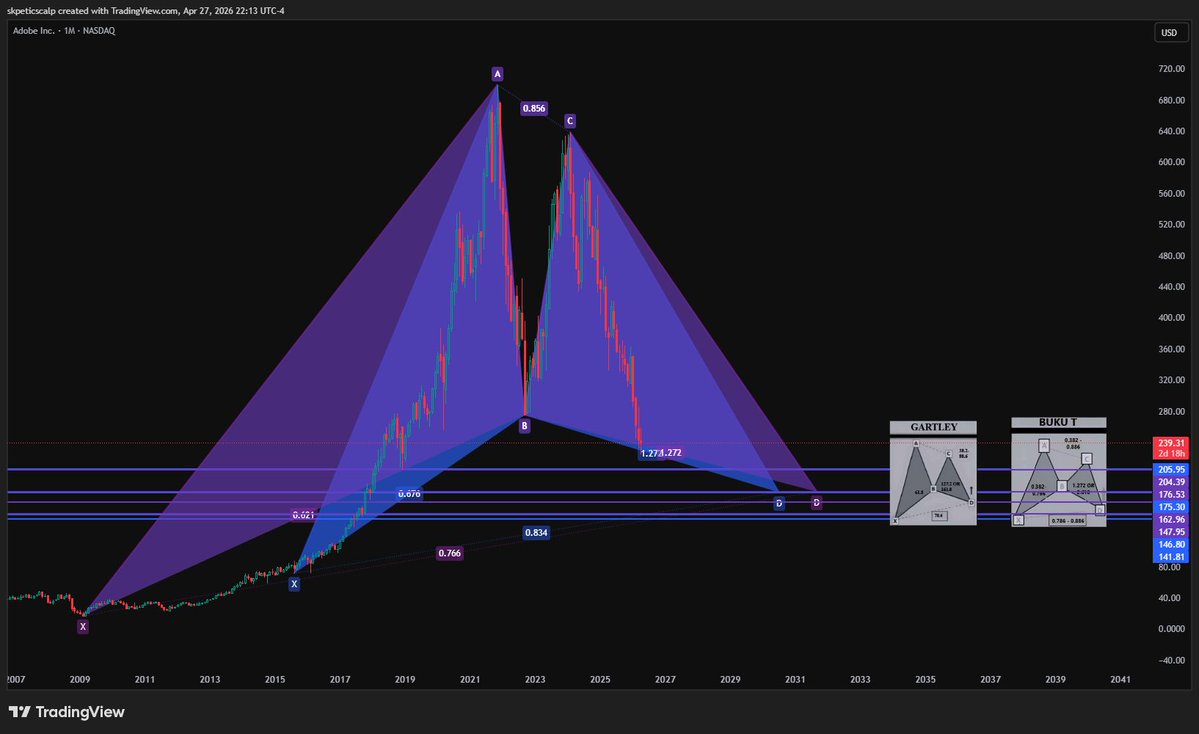Image resolution: width=1199 pixels, height=734 pixels.
Task: Click the 360.00 price axis tick
Action: pyautogui.click(x=1171, y=349)
